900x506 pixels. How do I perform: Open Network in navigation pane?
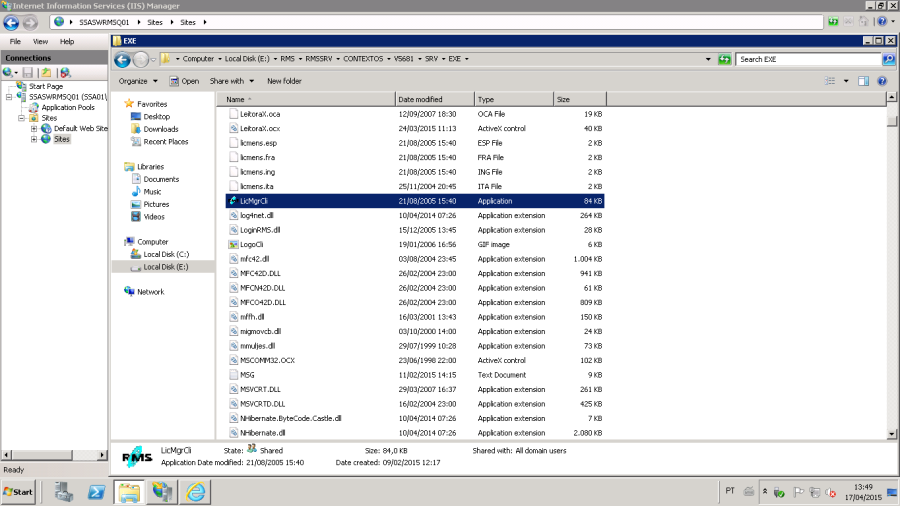pyautogui.click(x=150, y=292)
